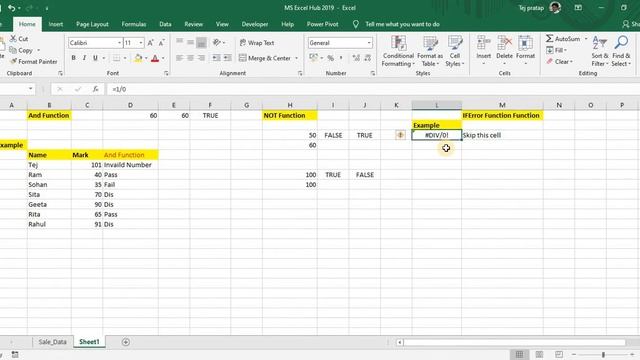Click the error warning icon beside #DIV/0!
The image size is (640, 360).
[400, 135]
